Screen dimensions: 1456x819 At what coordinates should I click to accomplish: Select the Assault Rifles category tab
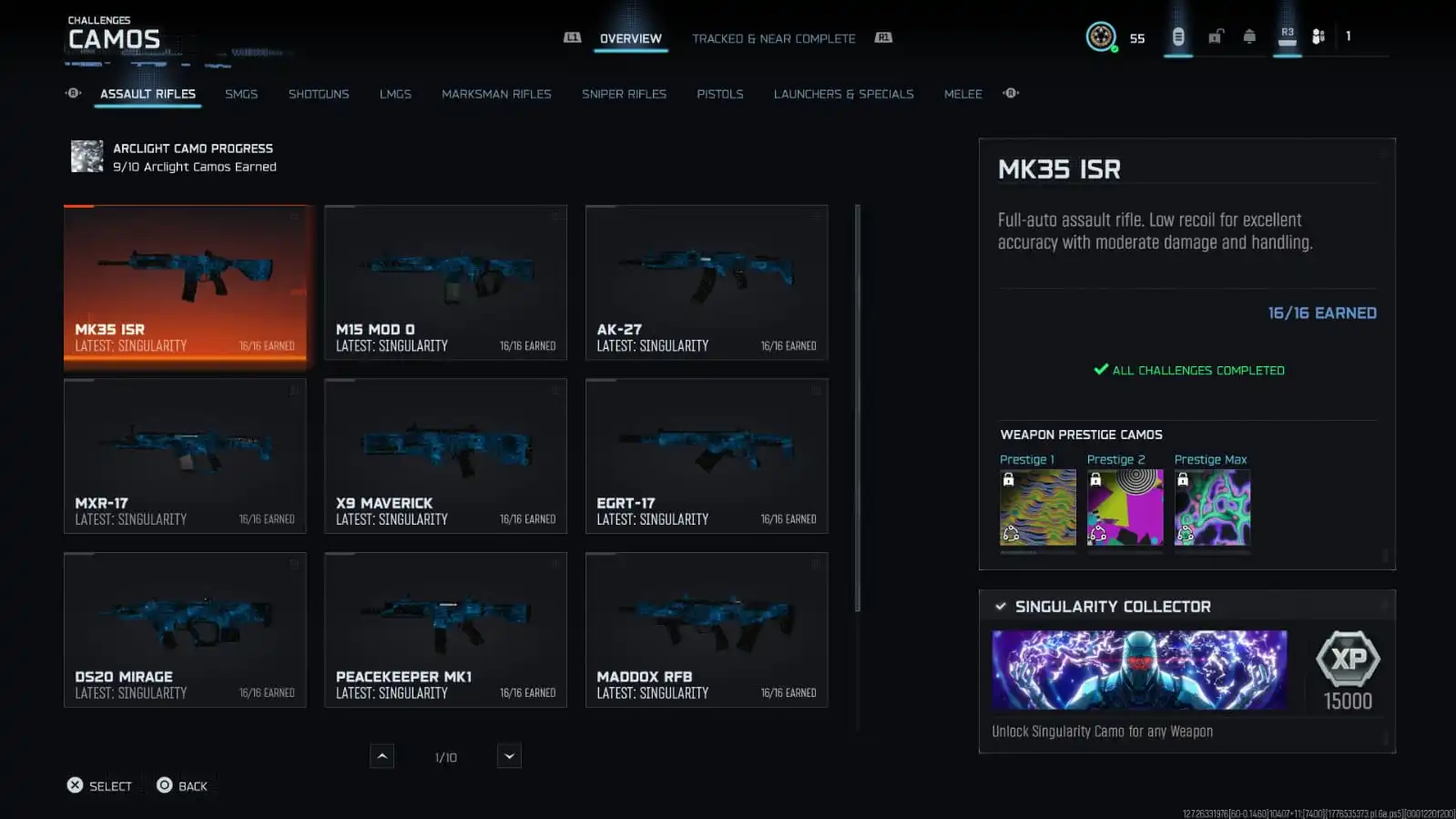point(148,94)
